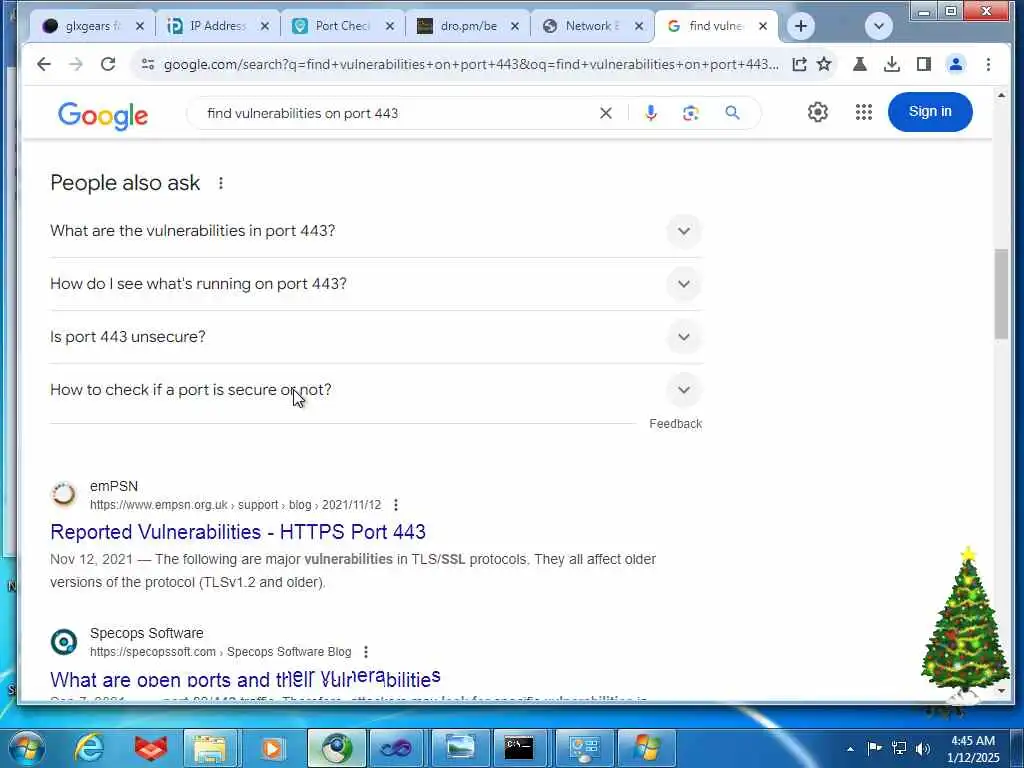Open Windows Media Player from taskbar

(x=272, y=748)
